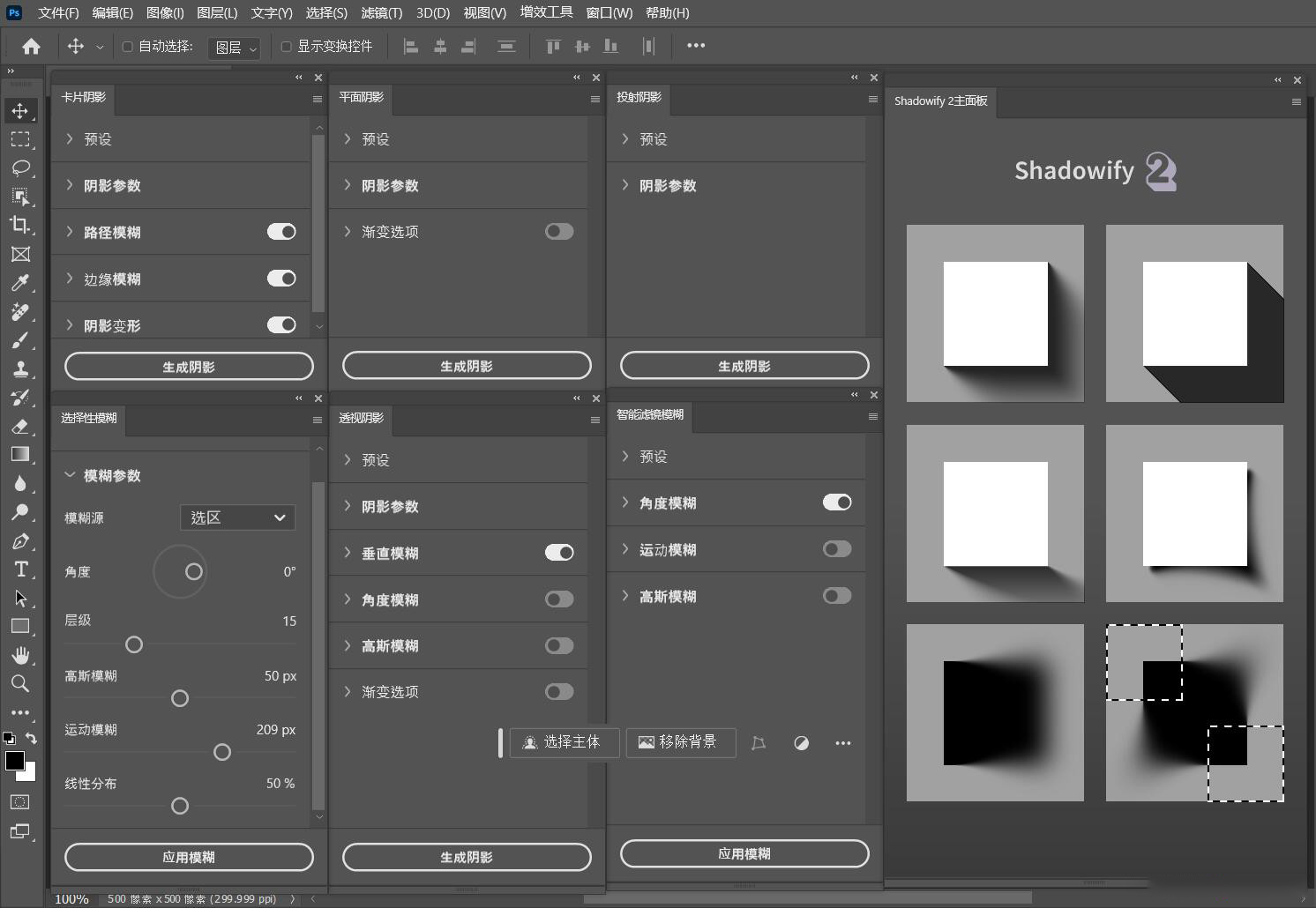Viewport: 1316px width, 908px height.
Task: Click the top-left shadow preset thumbnail in Shadowify
Action: pos(994,313)
